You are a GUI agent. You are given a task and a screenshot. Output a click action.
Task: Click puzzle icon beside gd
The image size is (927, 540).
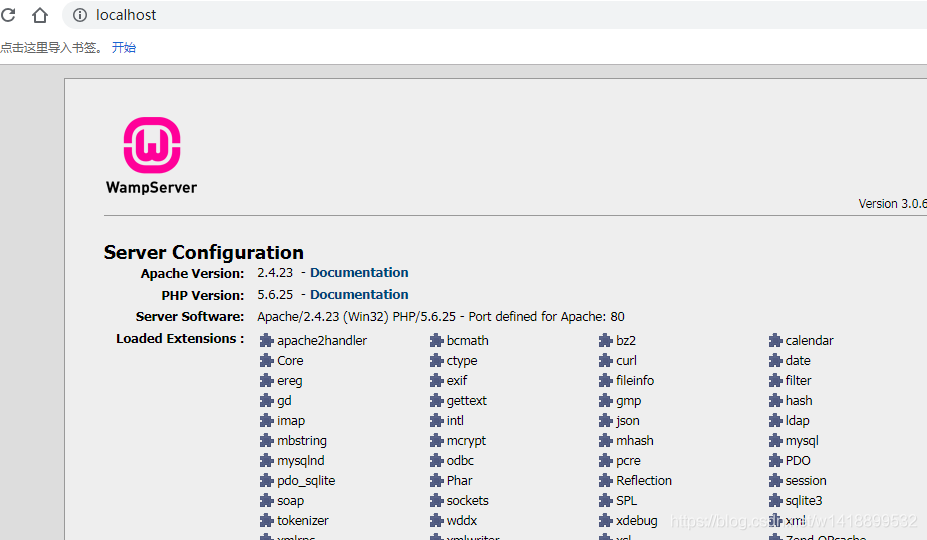(267, 401)
